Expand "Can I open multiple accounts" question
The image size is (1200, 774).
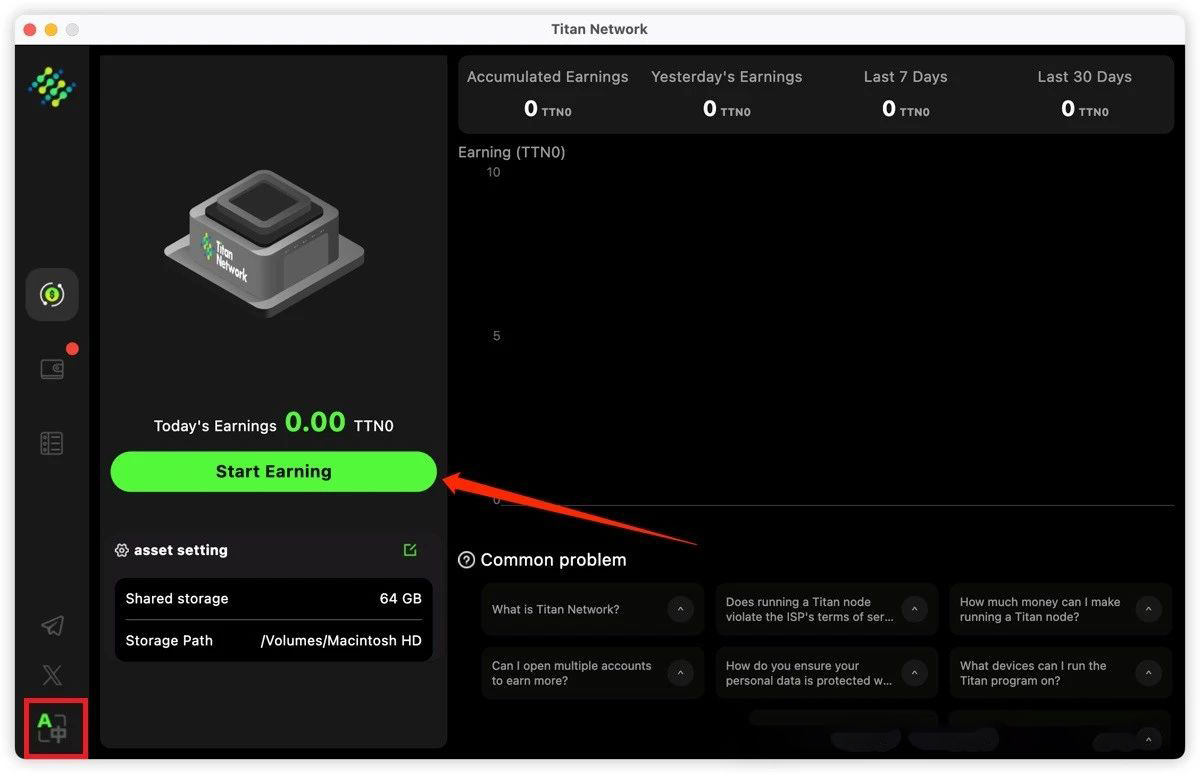[680, 673]
